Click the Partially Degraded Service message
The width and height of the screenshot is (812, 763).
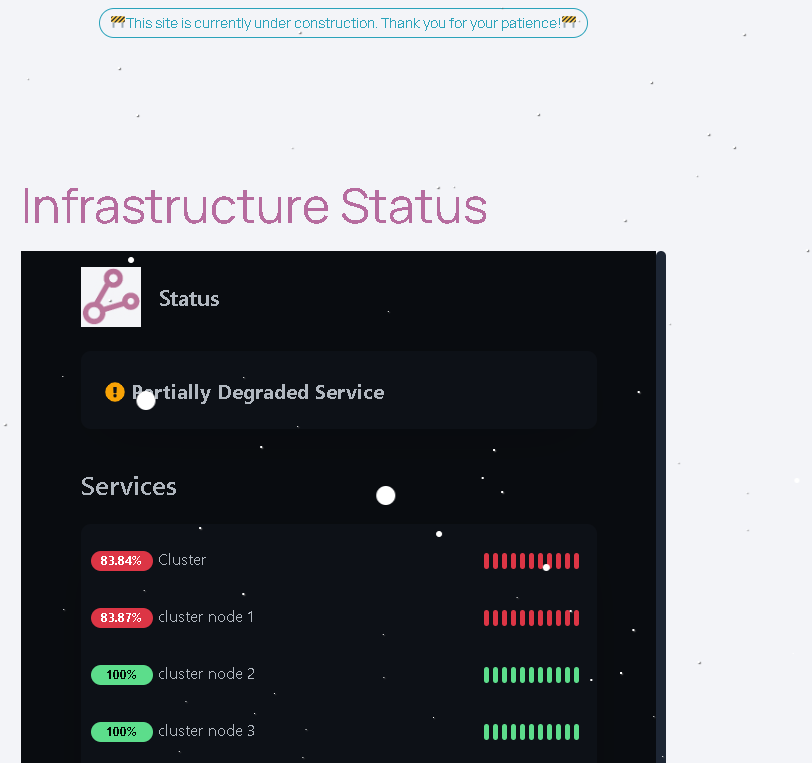coord(258,392)
